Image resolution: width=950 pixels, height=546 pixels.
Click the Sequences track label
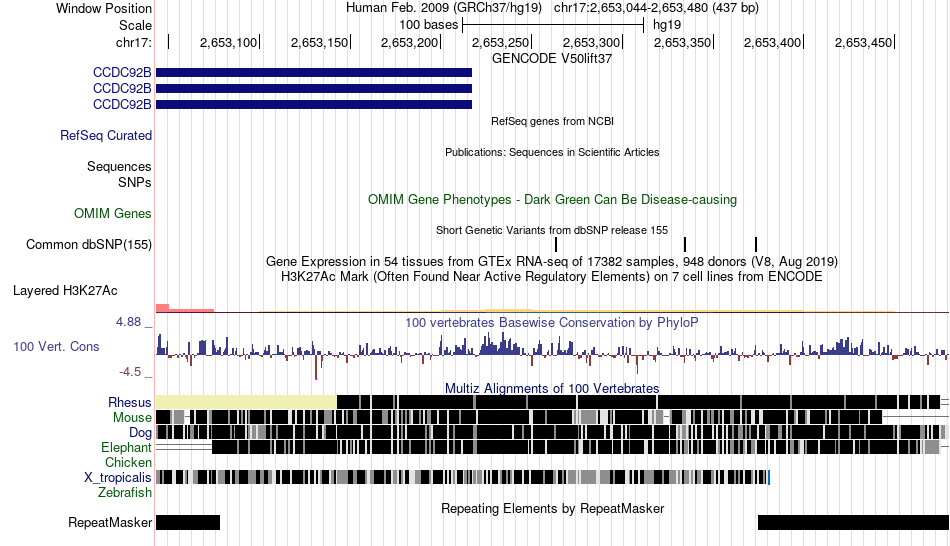119,166
